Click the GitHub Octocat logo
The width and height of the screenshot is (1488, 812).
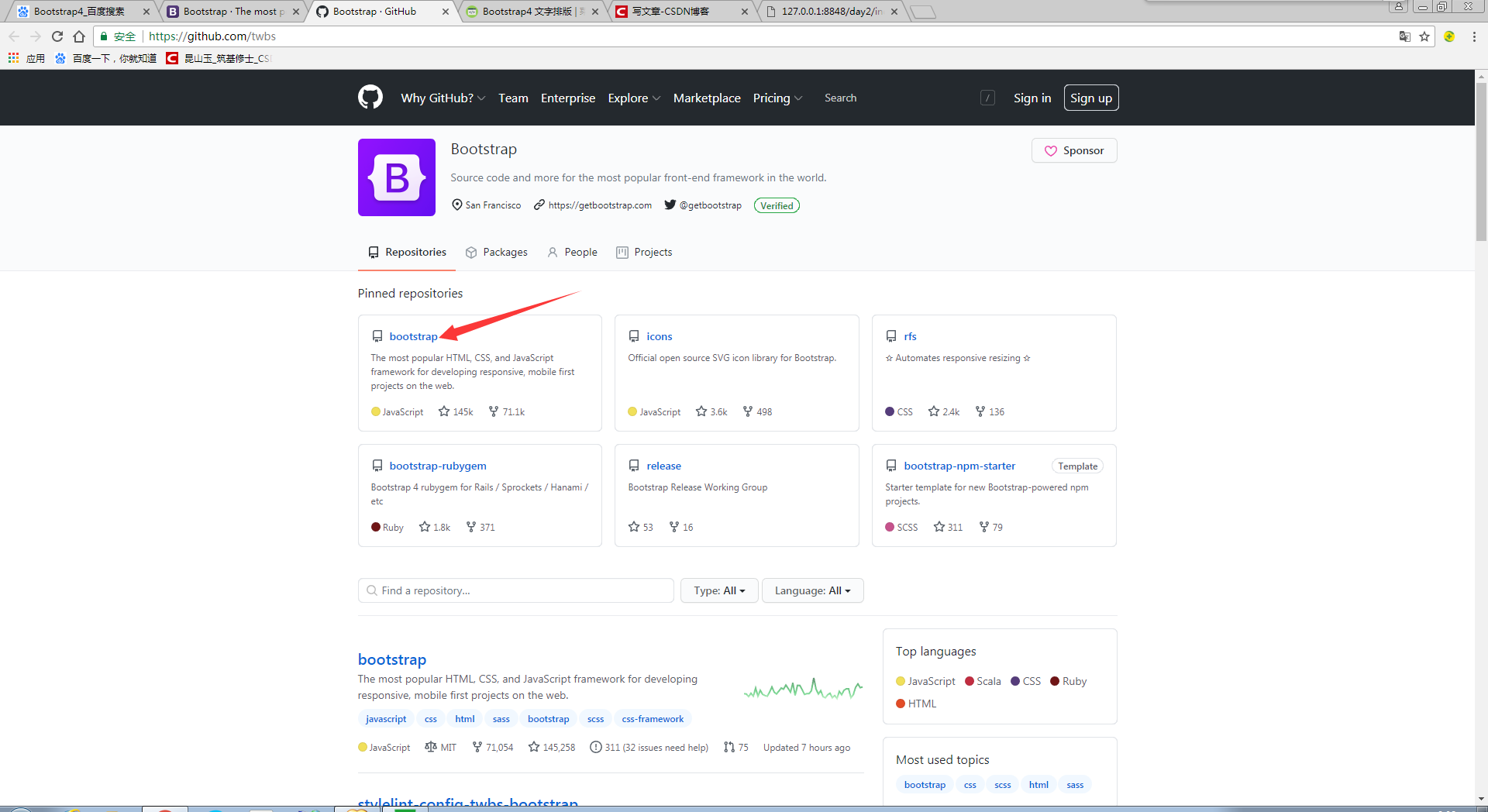[x=370, y=98]
